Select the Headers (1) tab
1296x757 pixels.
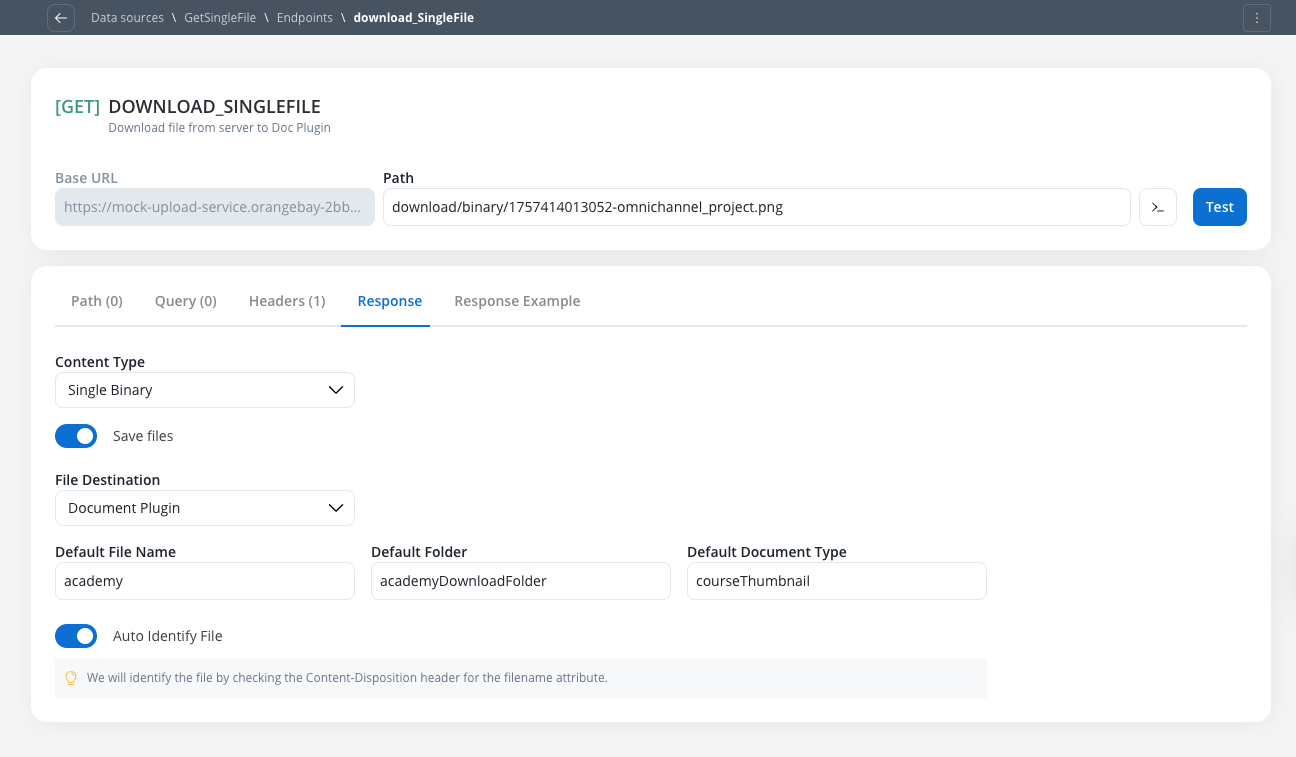click(287, 301)
